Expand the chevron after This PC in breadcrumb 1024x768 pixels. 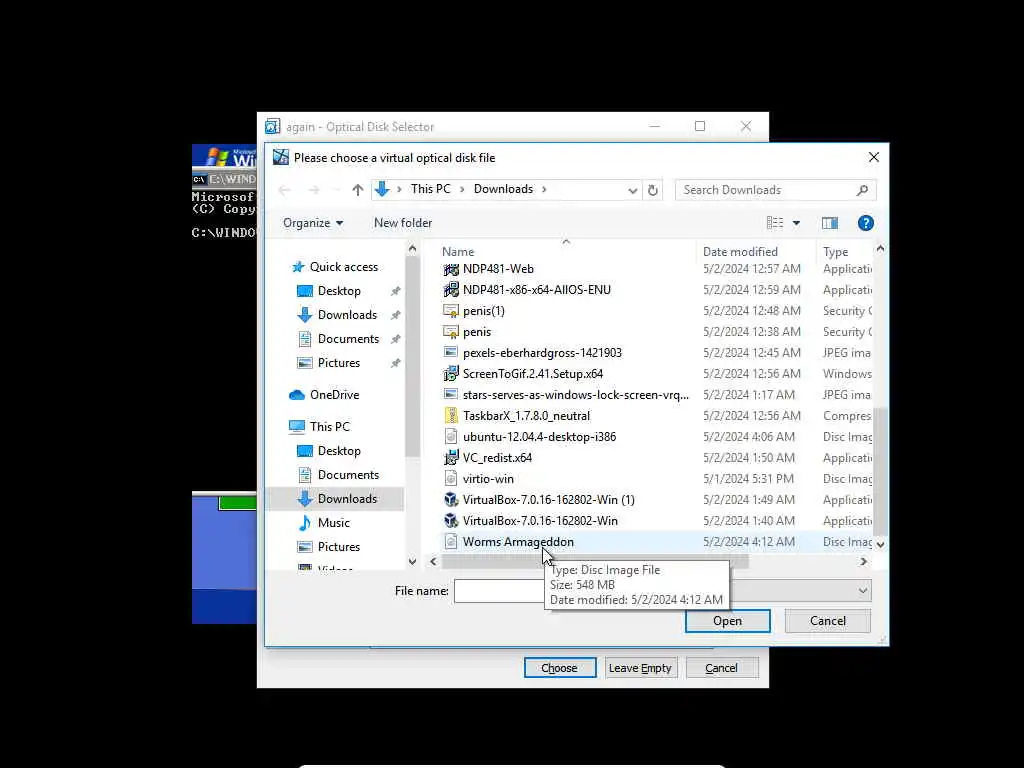coord(462,189)
